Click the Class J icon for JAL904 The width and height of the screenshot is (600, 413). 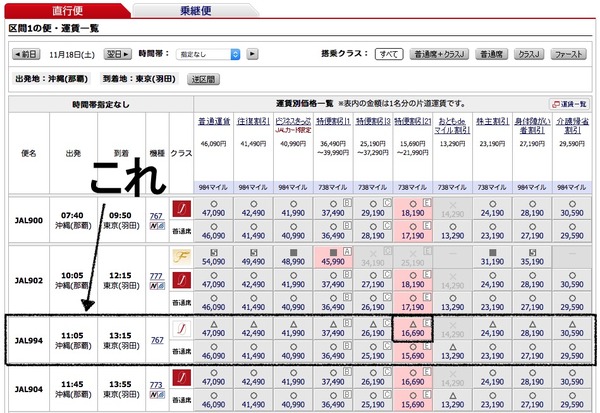(x=182, y=377)
